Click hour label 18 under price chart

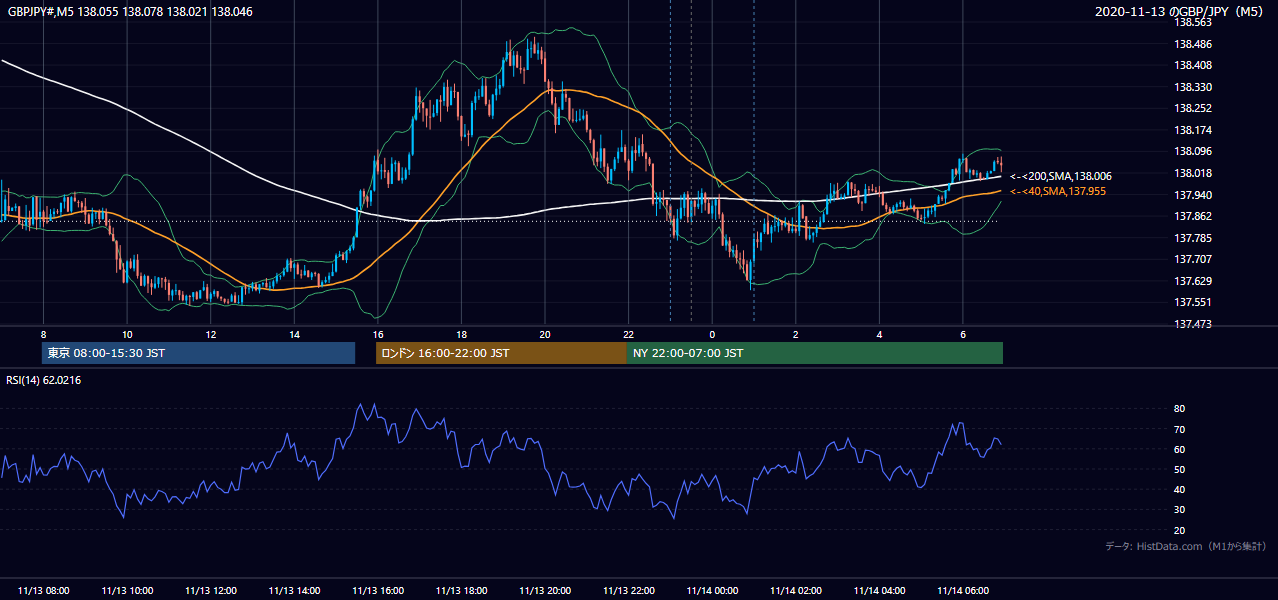click(461, 334)
